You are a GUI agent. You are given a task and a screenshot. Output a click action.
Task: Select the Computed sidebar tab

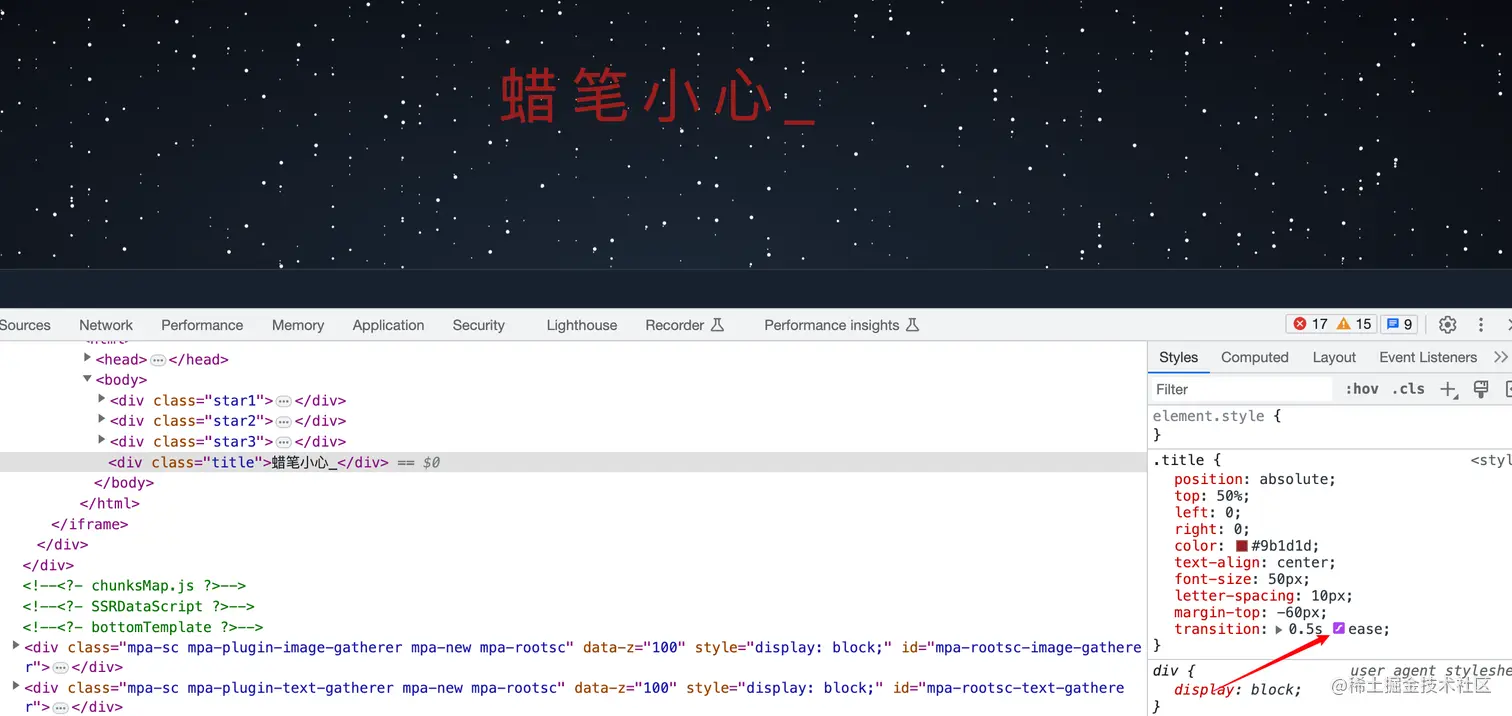(x=1255, y=357)
